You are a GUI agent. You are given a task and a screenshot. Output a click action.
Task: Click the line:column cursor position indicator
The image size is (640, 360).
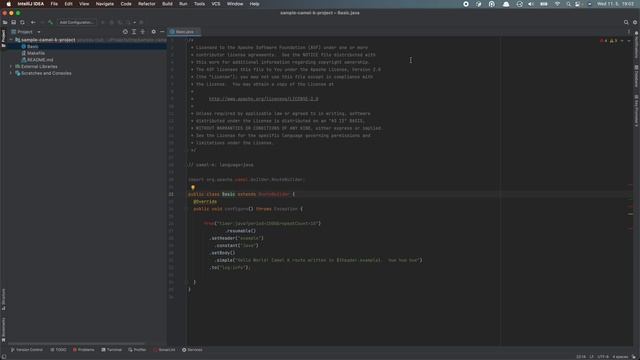pos(581,357)
